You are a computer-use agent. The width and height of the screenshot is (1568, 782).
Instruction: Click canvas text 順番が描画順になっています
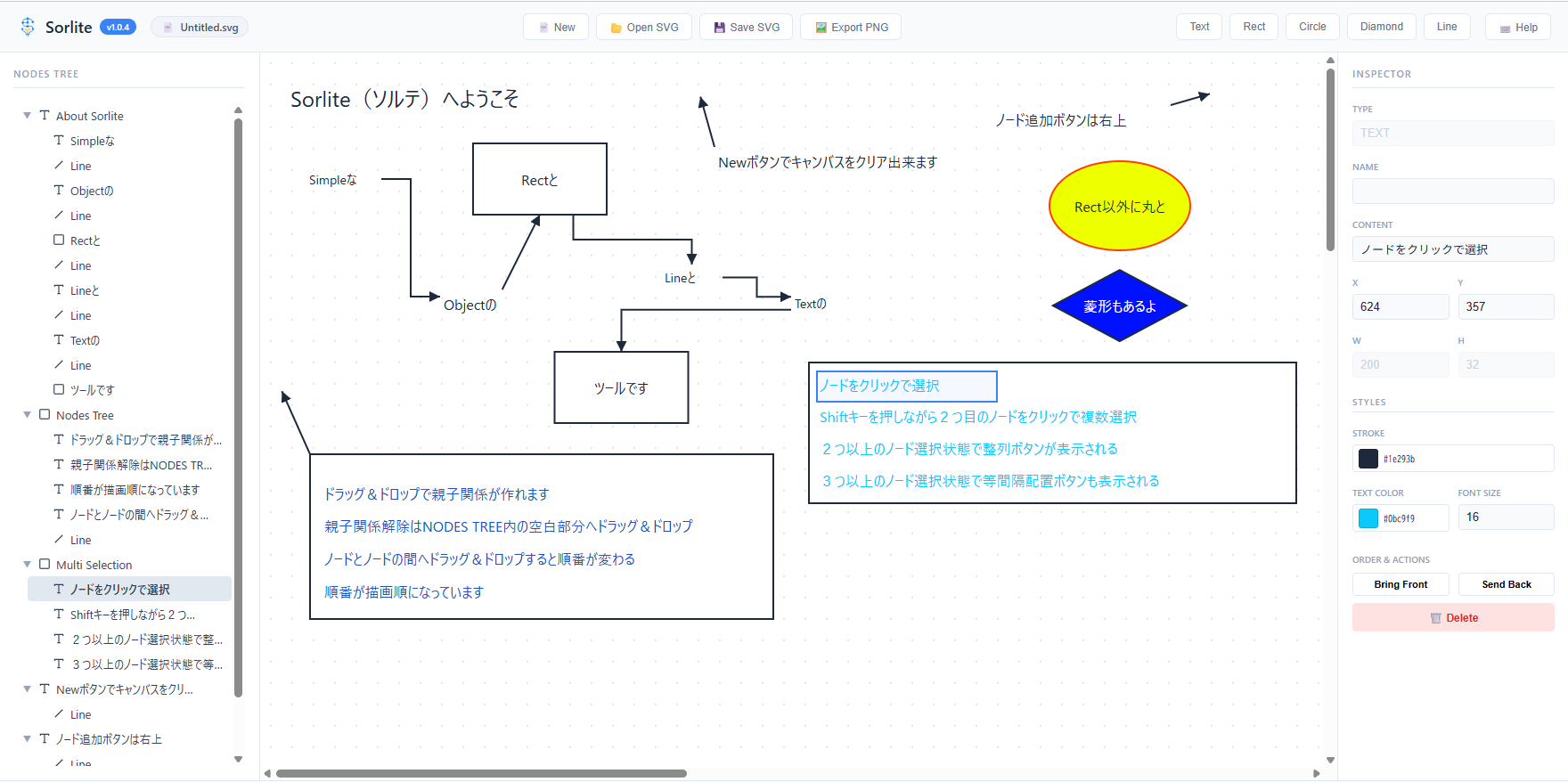coord(404,592)
